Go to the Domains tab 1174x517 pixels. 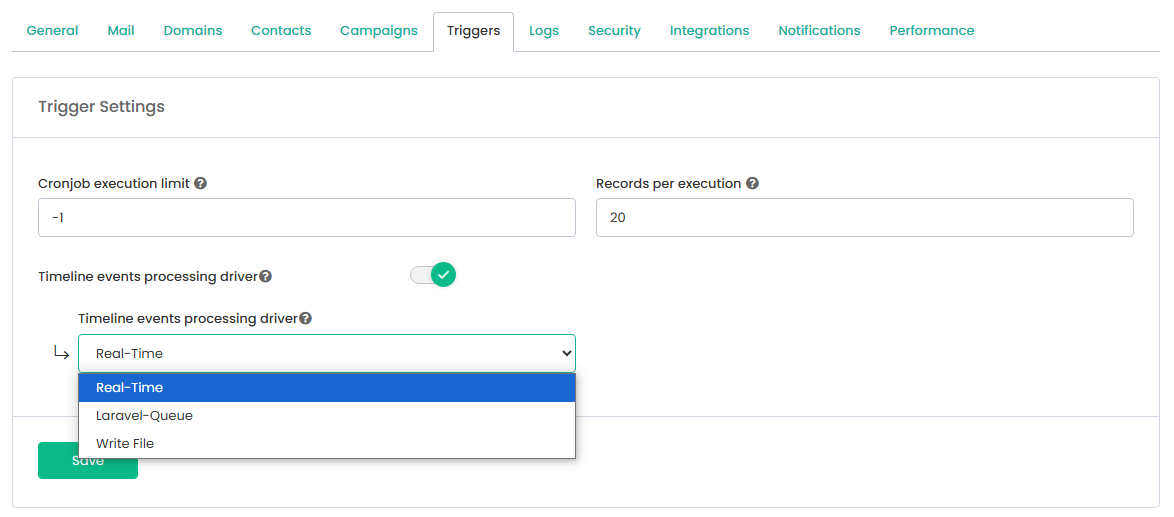pos(193,31)
